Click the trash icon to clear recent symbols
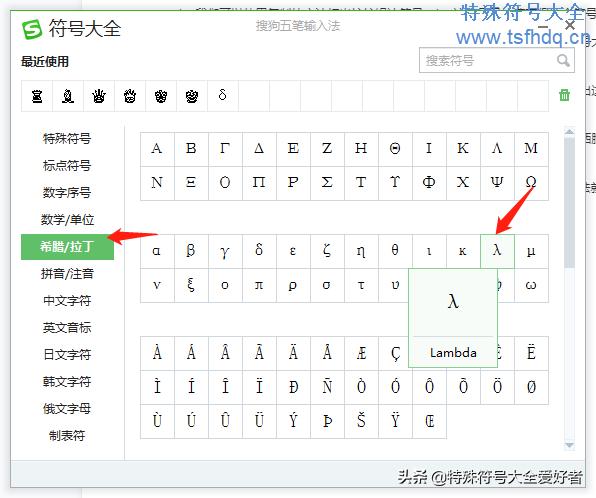Screen dimensions: 596x498 coord(564,95)
